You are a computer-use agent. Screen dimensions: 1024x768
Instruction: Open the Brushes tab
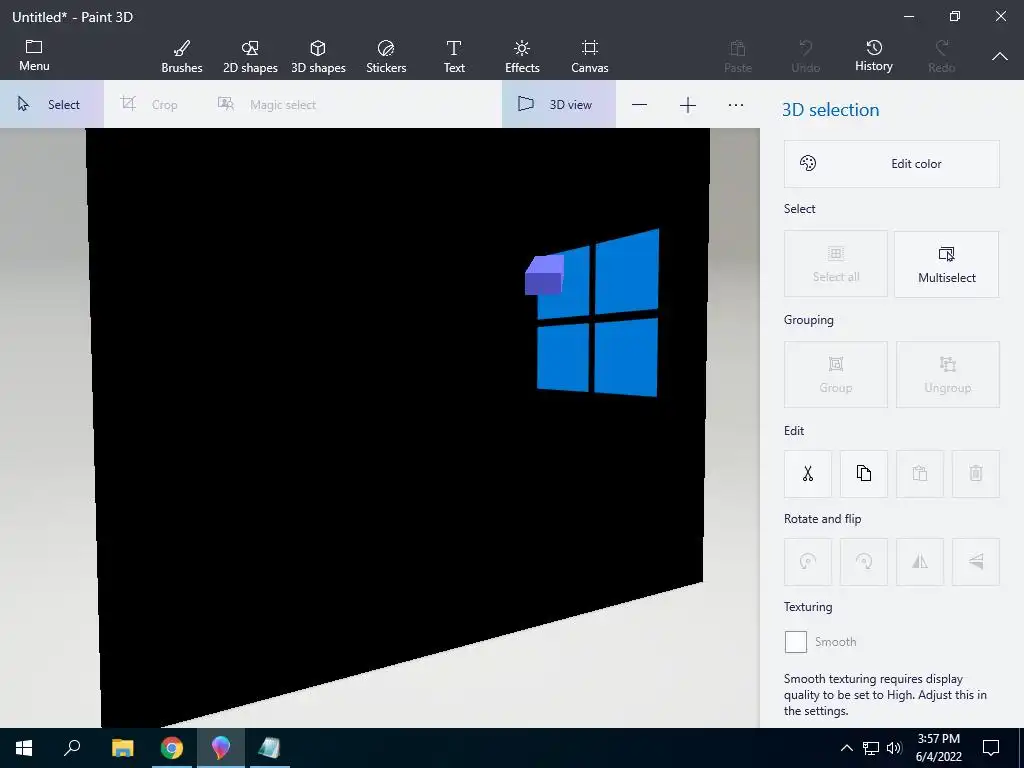click(182, 56)
